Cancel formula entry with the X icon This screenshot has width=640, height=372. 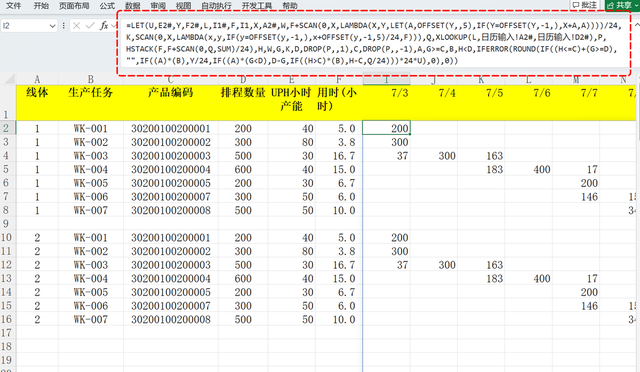click(76, 26)
